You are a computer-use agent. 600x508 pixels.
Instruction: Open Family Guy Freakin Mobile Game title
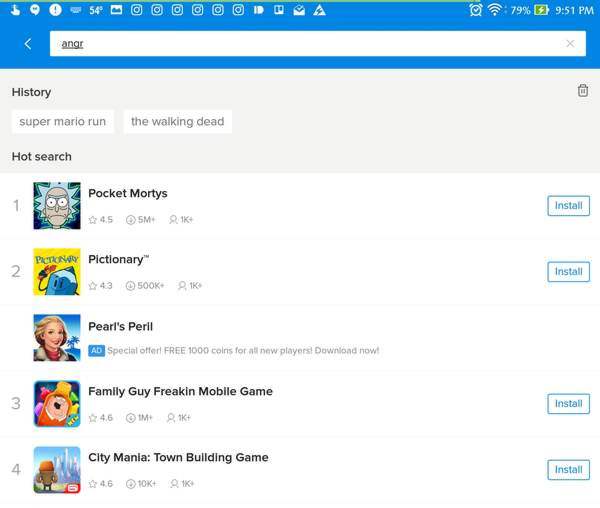(x=181, y=392)
